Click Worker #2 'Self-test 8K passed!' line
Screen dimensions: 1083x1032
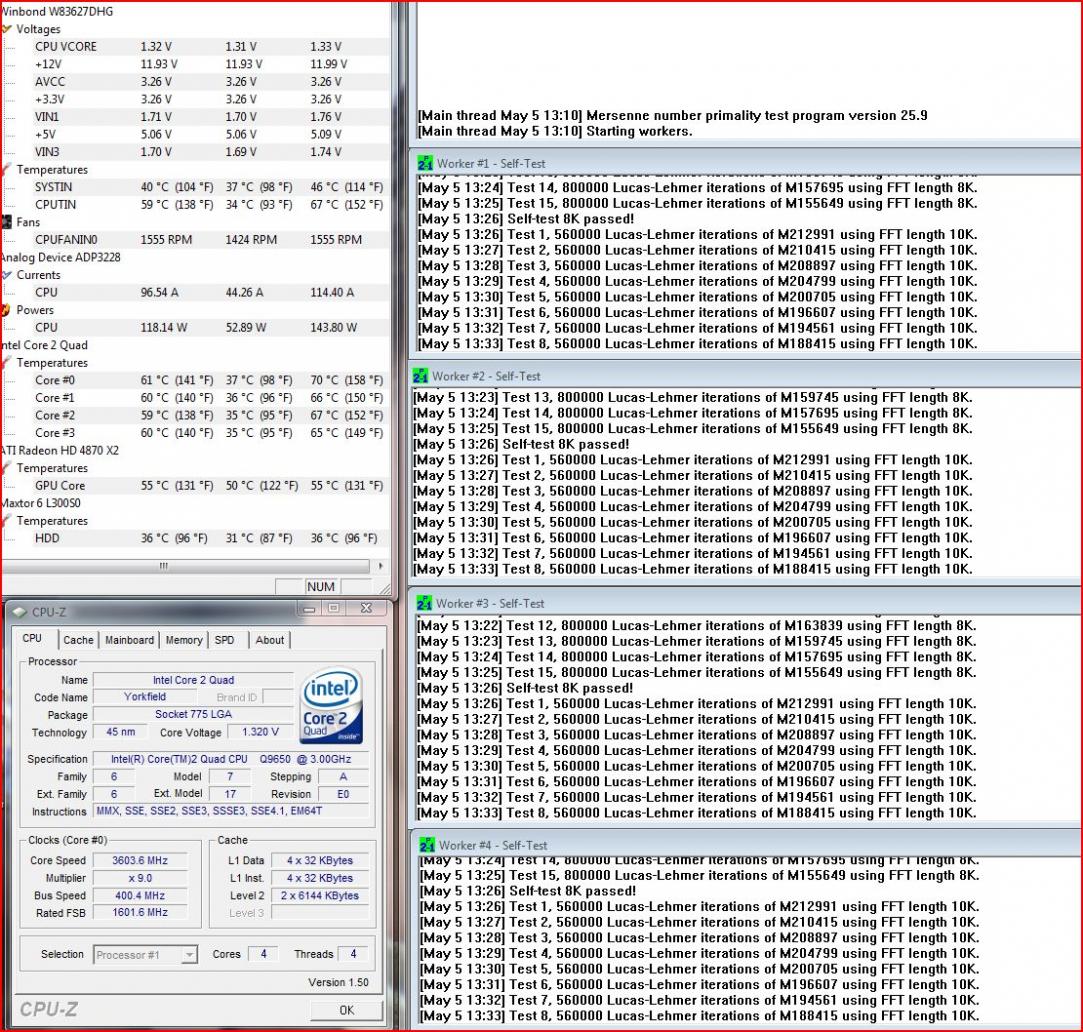click(x=521, y=444)
